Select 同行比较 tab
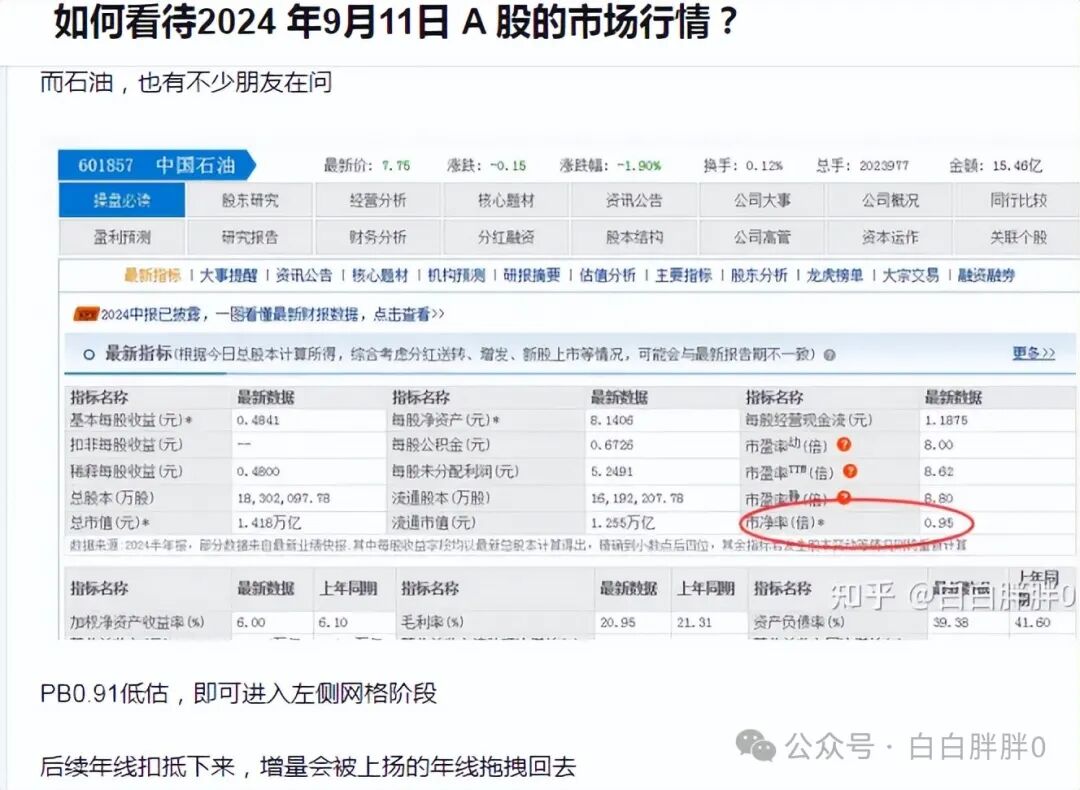 pos(1018,200)
